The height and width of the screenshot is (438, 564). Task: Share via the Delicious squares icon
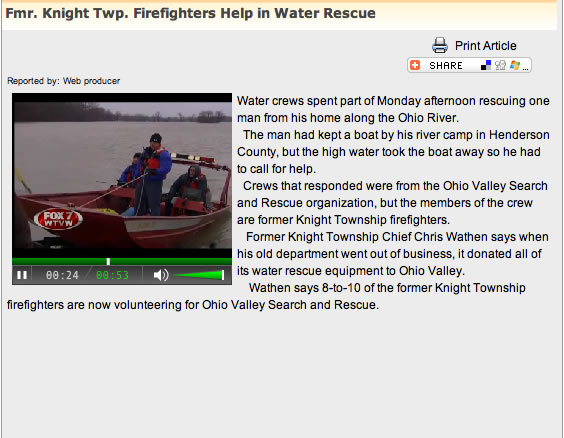coord(486,65)
